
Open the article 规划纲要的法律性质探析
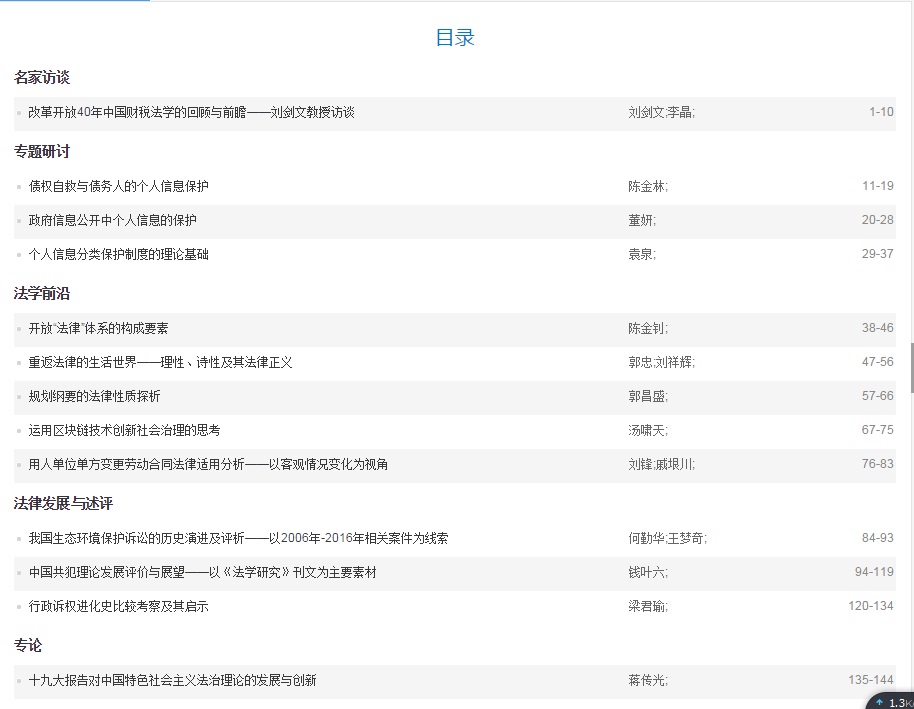(94, 397)
